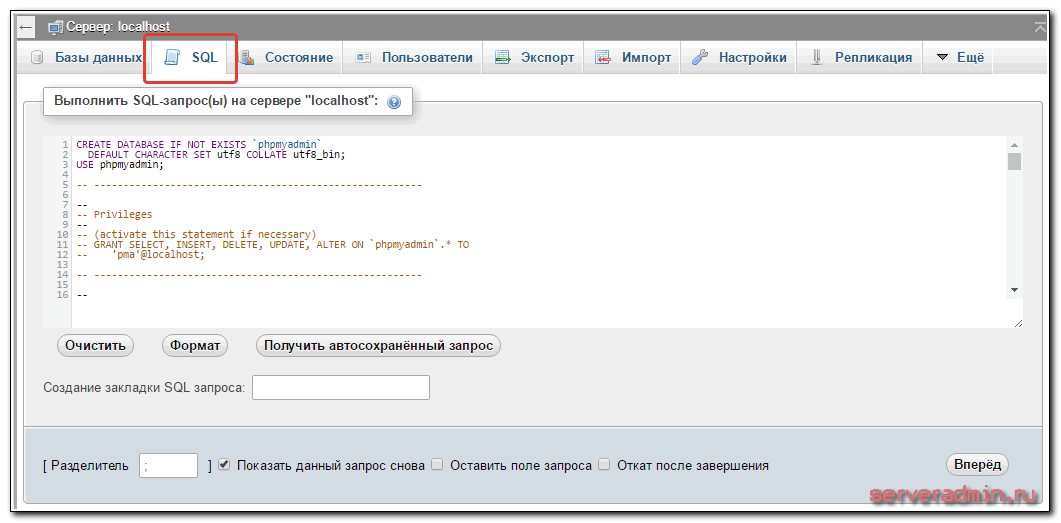Click the Разделитель delimiter input field

coord(168,465)
